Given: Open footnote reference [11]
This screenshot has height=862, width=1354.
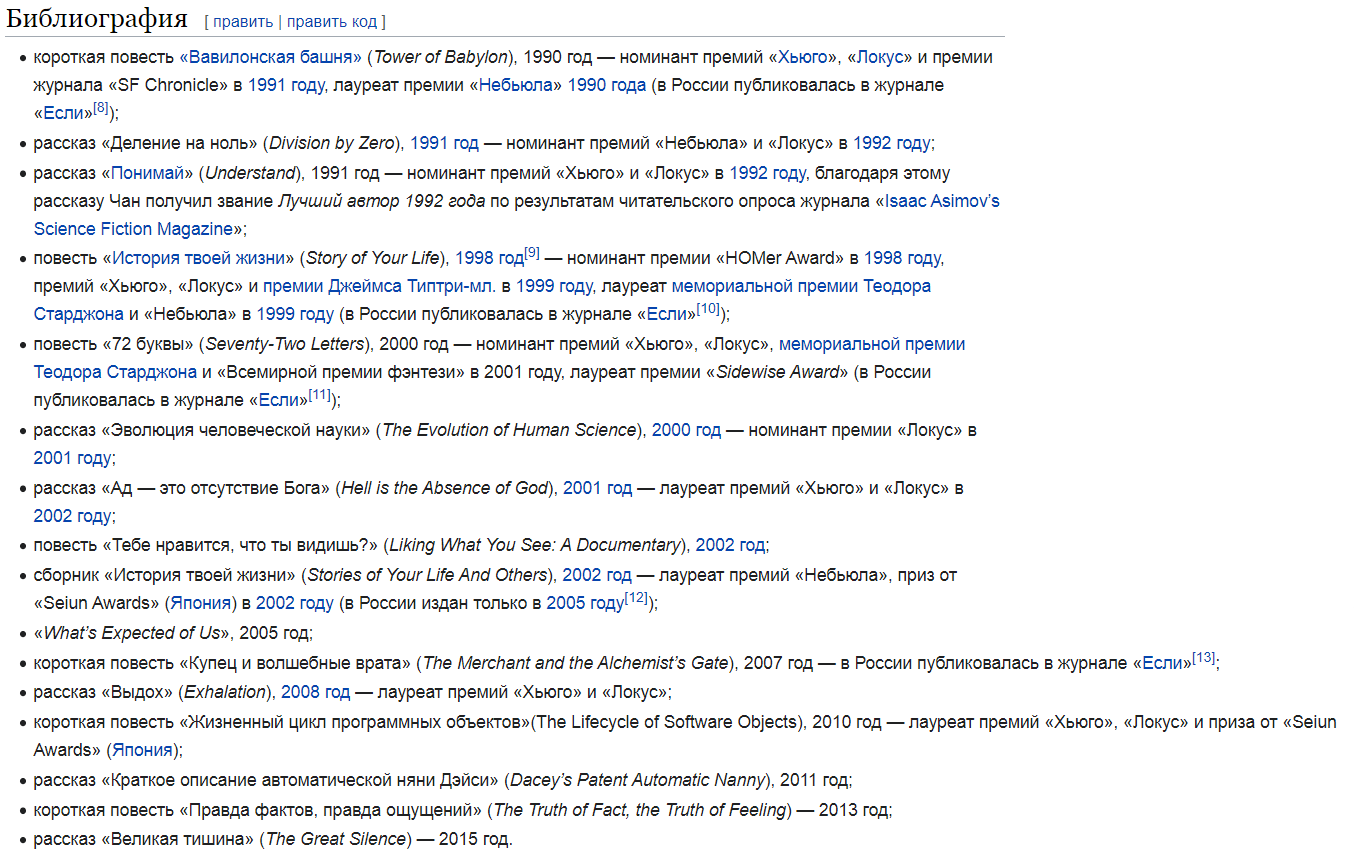Looking at the screenshot, I should (320, 395).
